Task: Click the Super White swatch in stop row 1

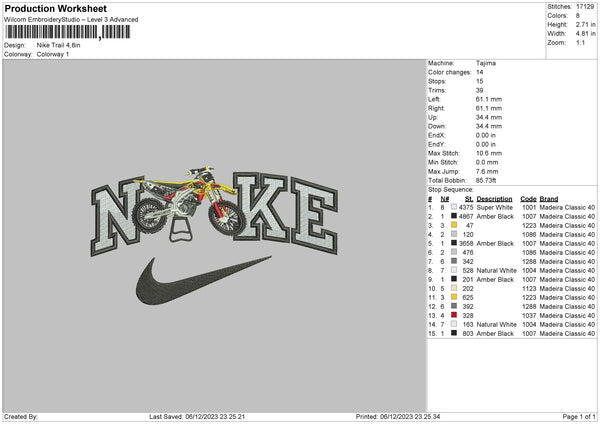Action: [454, 207]
